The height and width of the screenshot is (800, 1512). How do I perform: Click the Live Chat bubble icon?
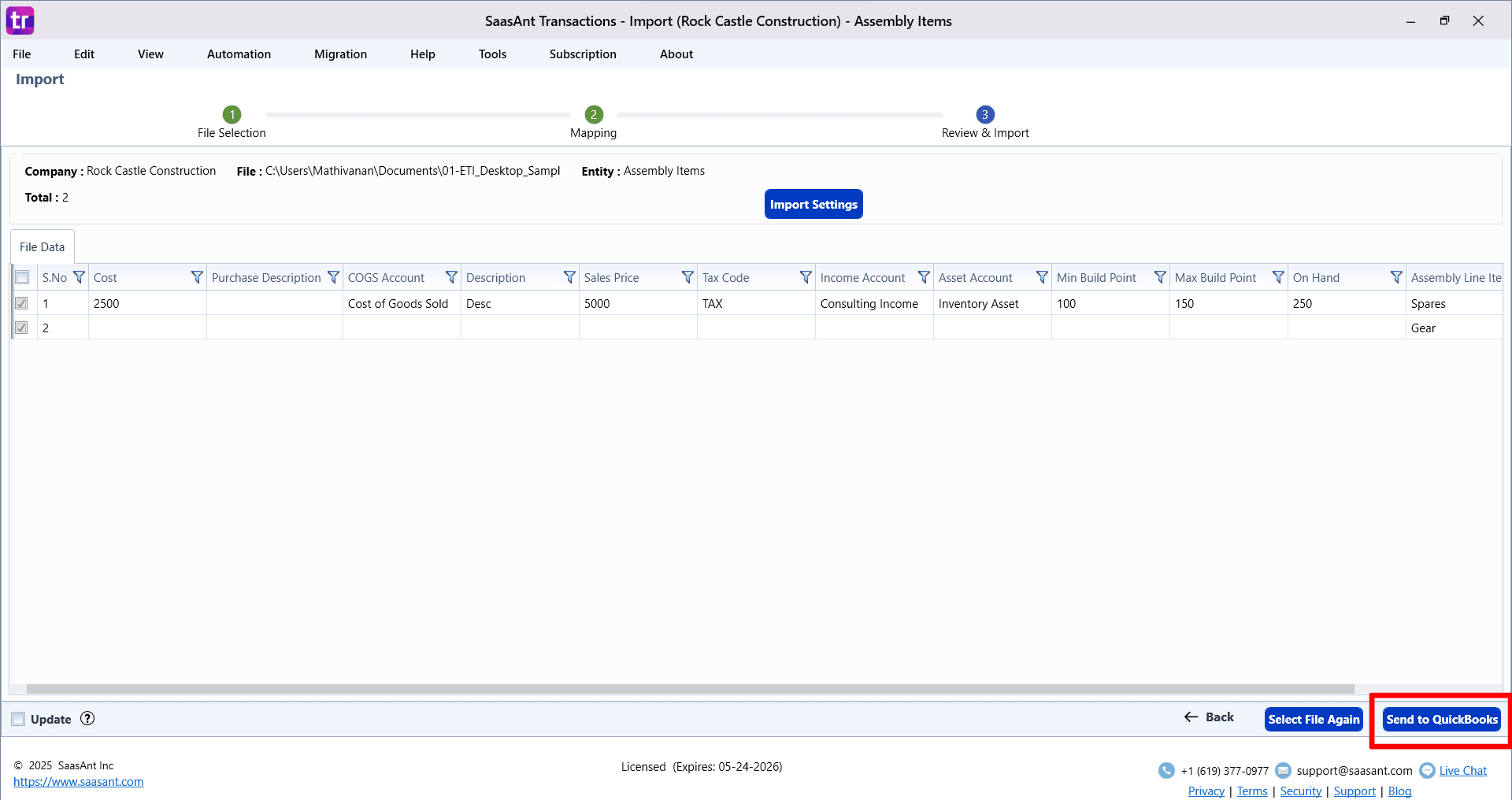pos(1427,770)
